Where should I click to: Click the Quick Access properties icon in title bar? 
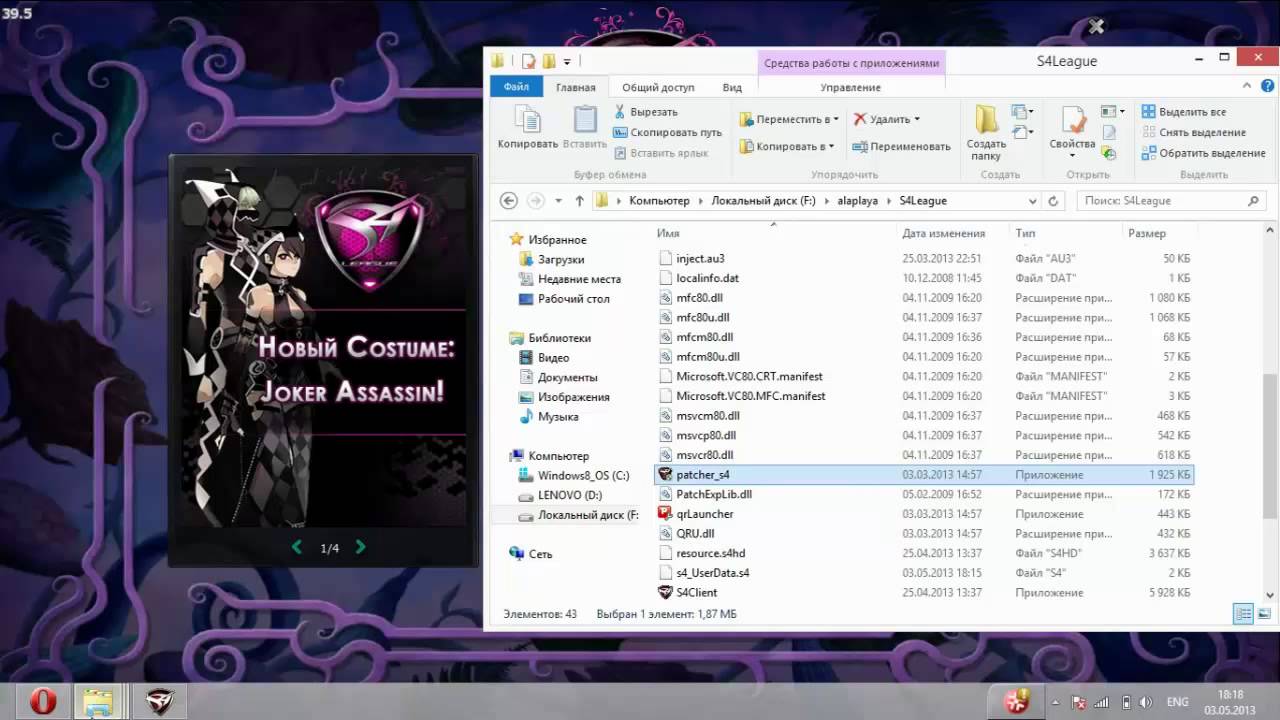(529, 61)
